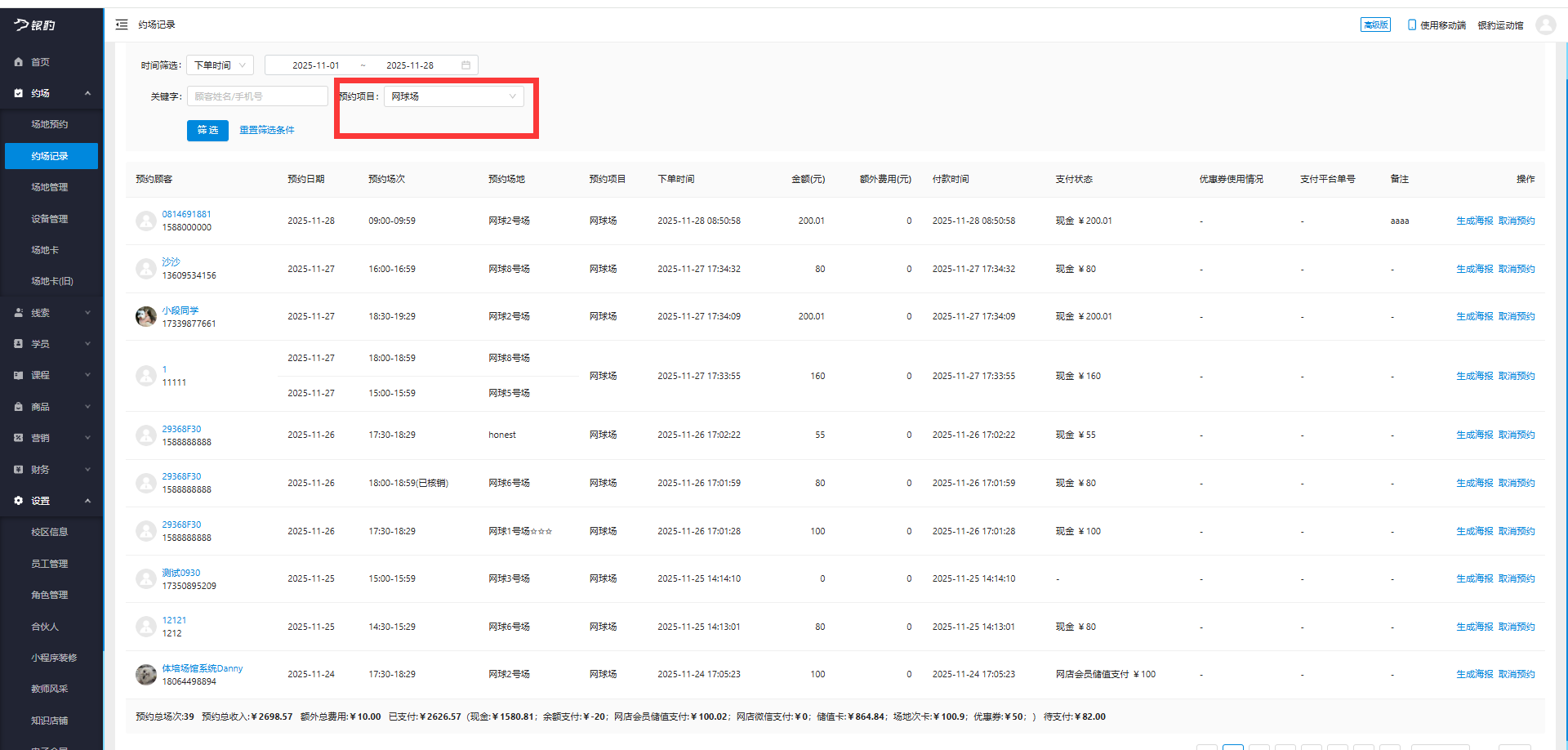Expand the 学员 menu in sidebar
1568x750 pixels.
click(x=51, y=344)
